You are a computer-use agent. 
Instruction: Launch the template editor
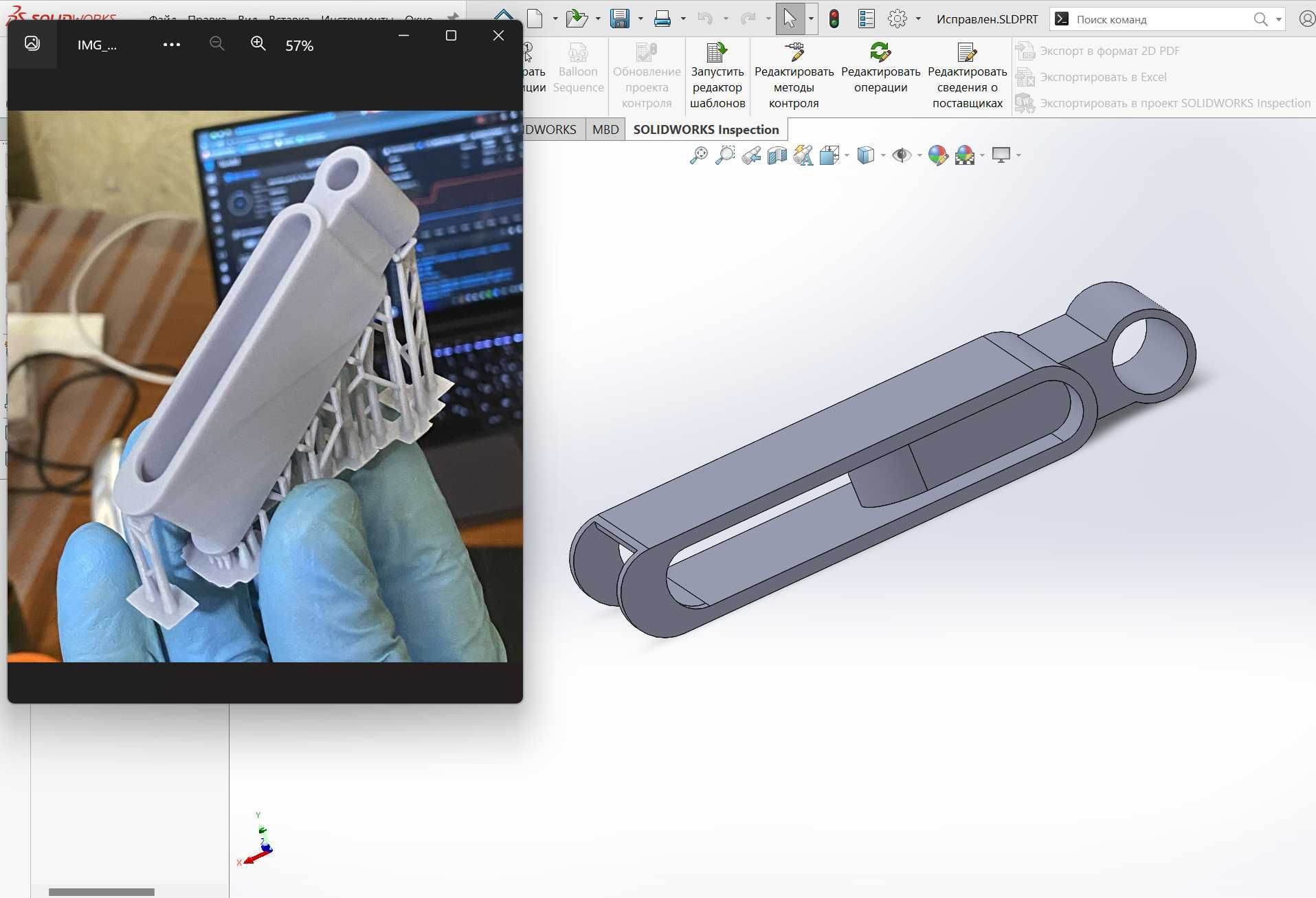[717, 76]
